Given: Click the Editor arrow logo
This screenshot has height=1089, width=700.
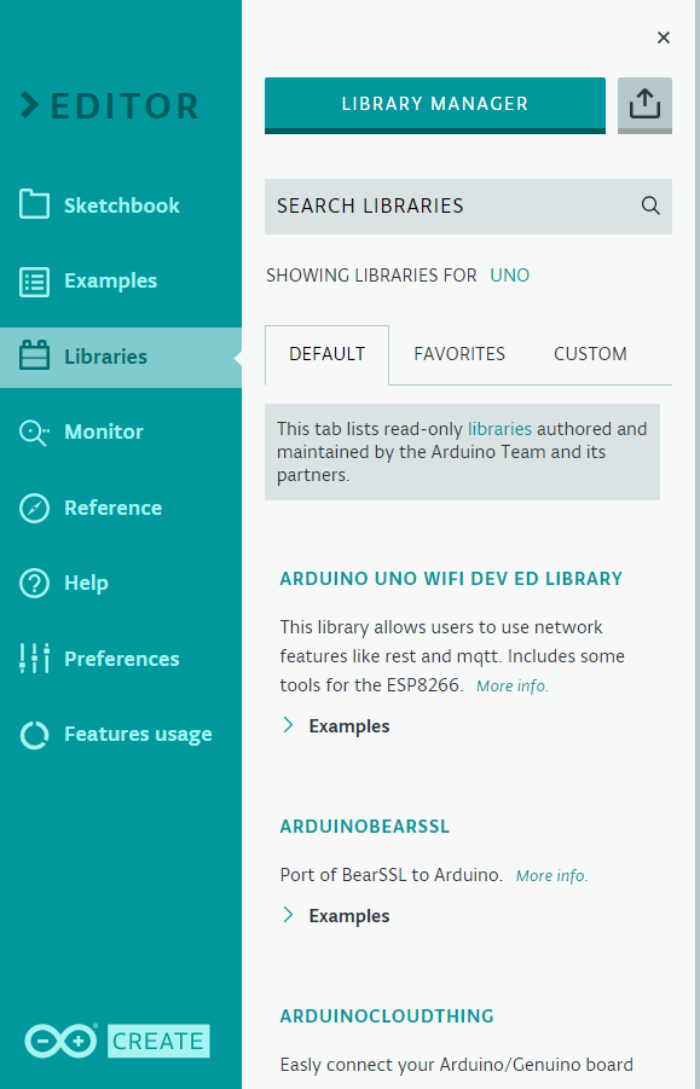Looking at the screenshot, I should [x=30, y=105].
